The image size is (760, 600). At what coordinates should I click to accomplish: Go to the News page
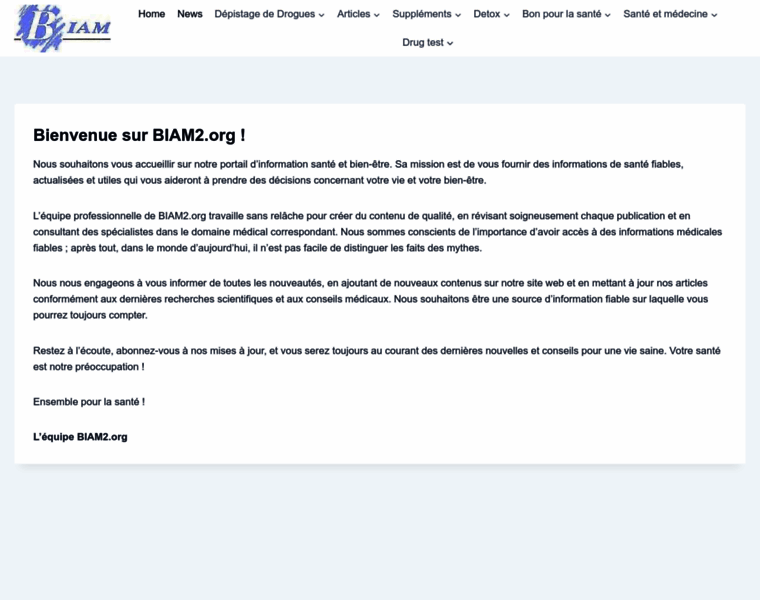pos(190,14)
